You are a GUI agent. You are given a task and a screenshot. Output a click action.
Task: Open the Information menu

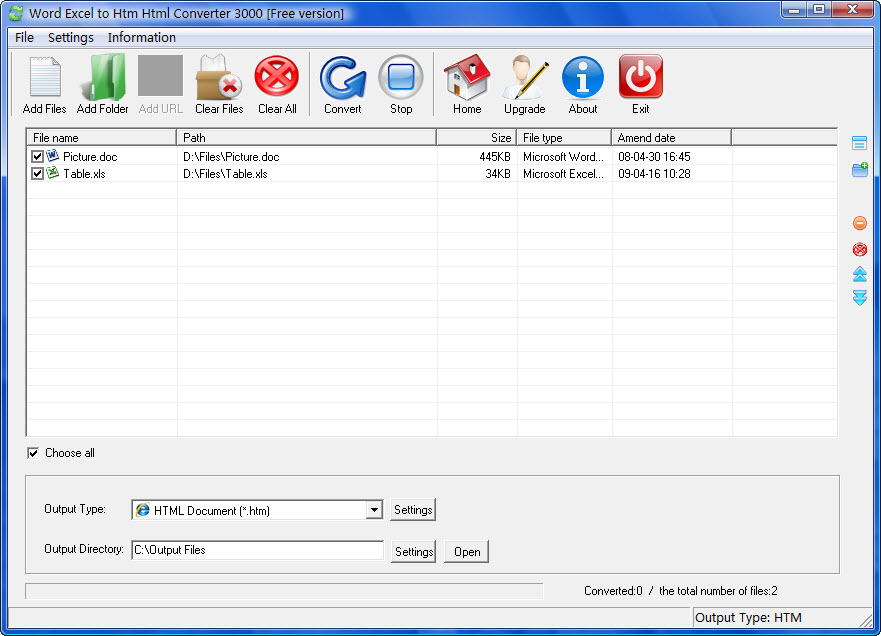coord(141,38)
